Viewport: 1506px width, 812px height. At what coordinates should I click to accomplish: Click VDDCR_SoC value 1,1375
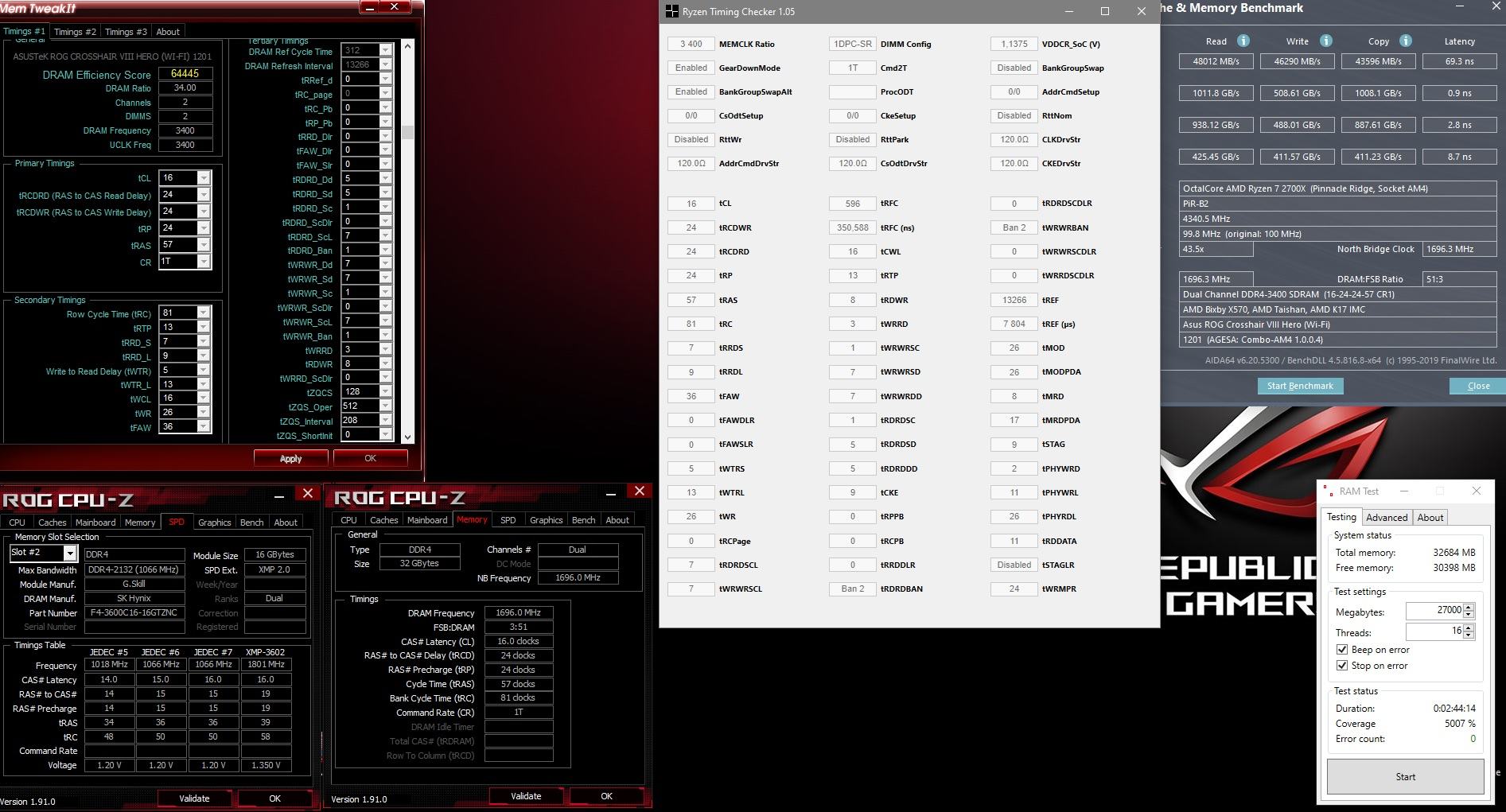pyautogui.click(x=1014, y=44)
